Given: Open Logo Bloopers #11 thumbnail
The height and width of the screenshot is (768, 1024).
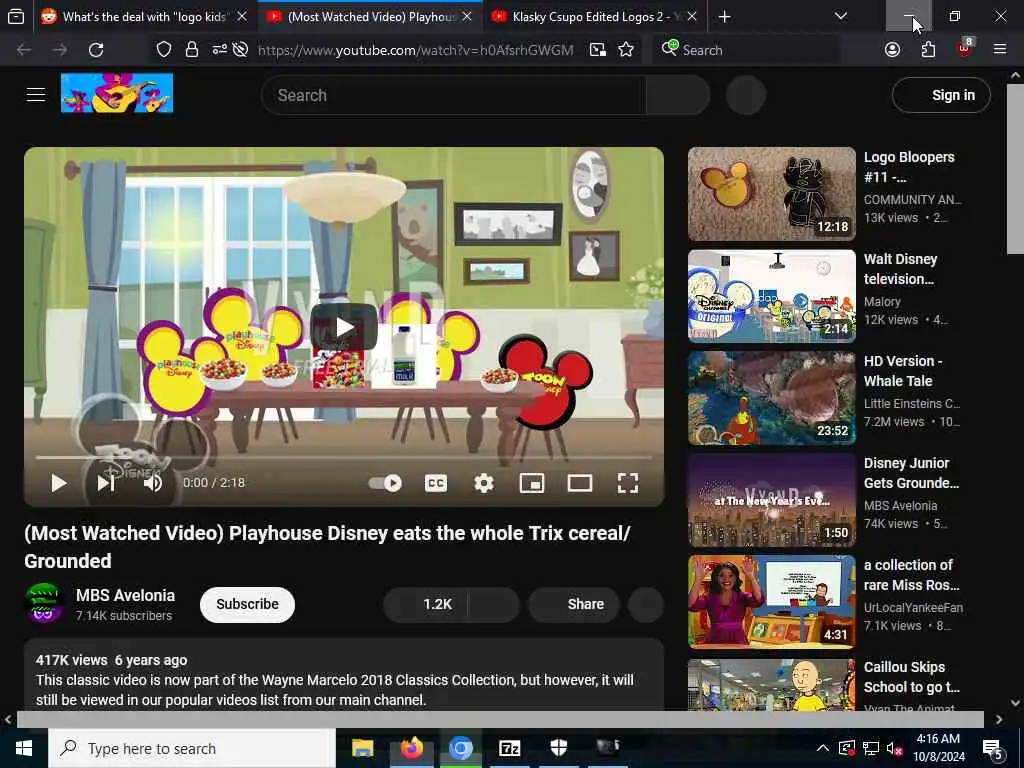Looking at the screenshot, I should [x=771, y=194].
